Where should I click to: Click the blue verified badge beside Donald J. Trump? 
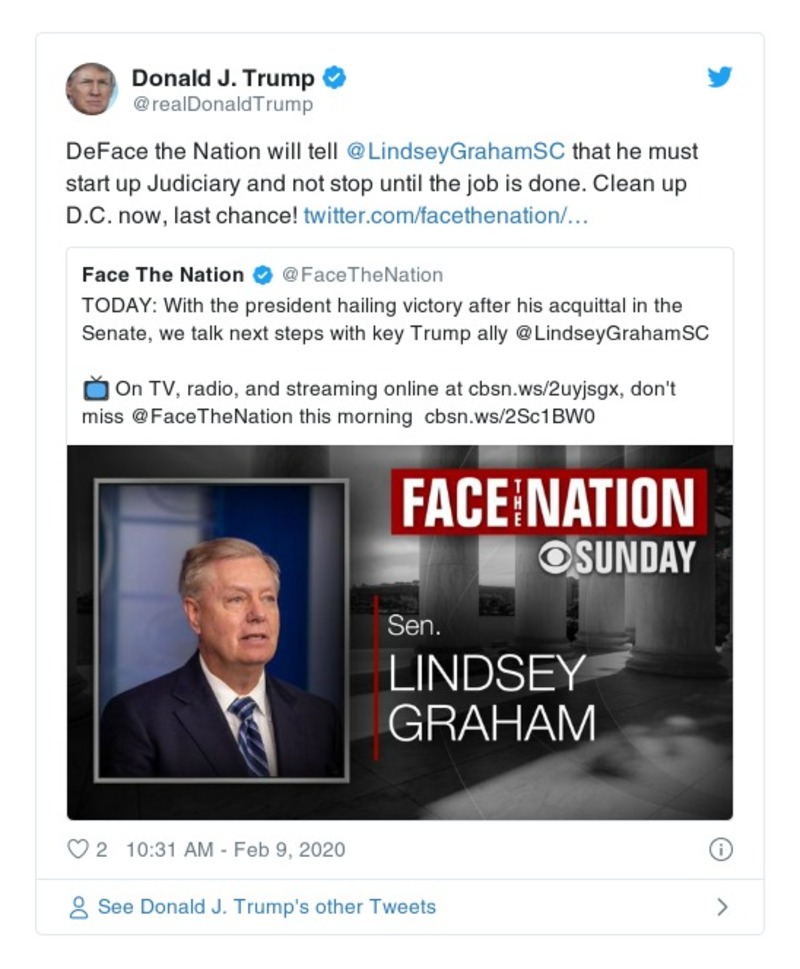tap(336, 77)
